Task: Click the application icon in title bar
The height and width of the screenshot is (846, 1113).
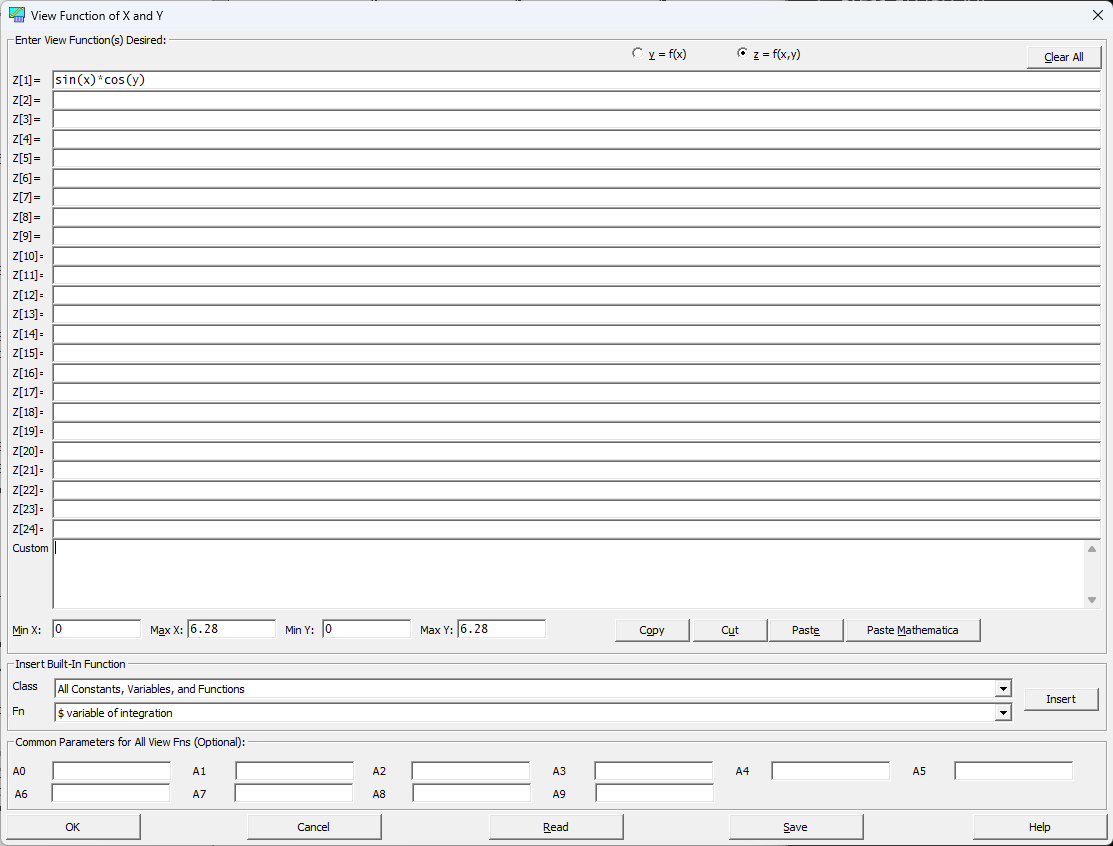Action: coord(16,15)
